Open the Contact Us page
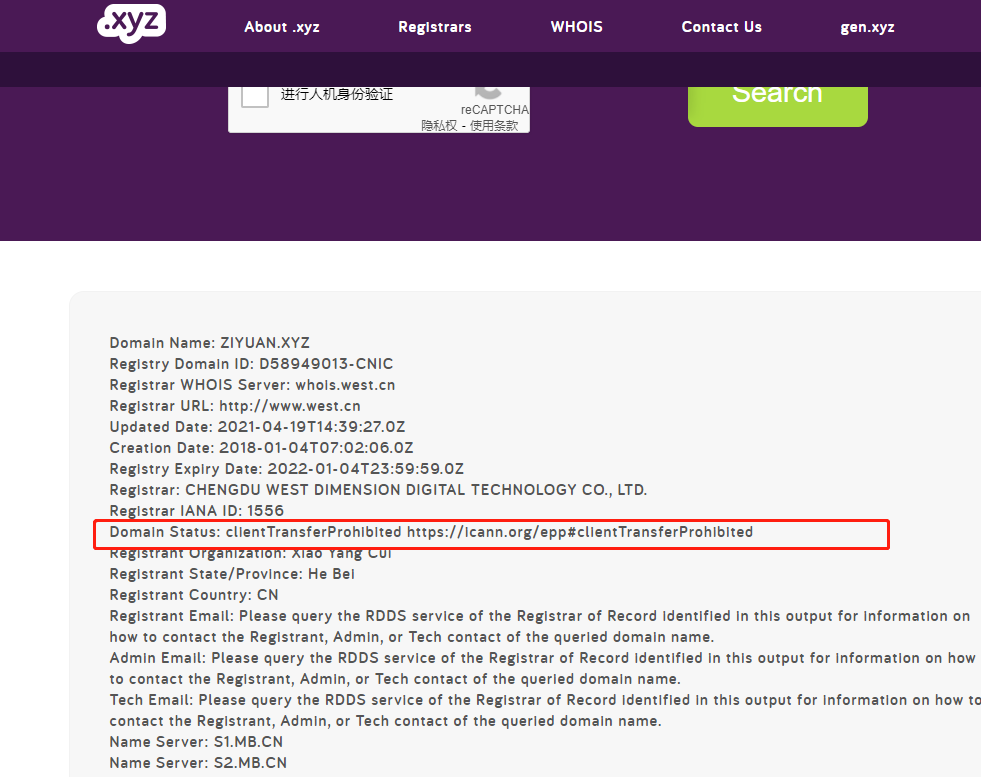Viewport: 981px width, 777px height. pos(721,27)
